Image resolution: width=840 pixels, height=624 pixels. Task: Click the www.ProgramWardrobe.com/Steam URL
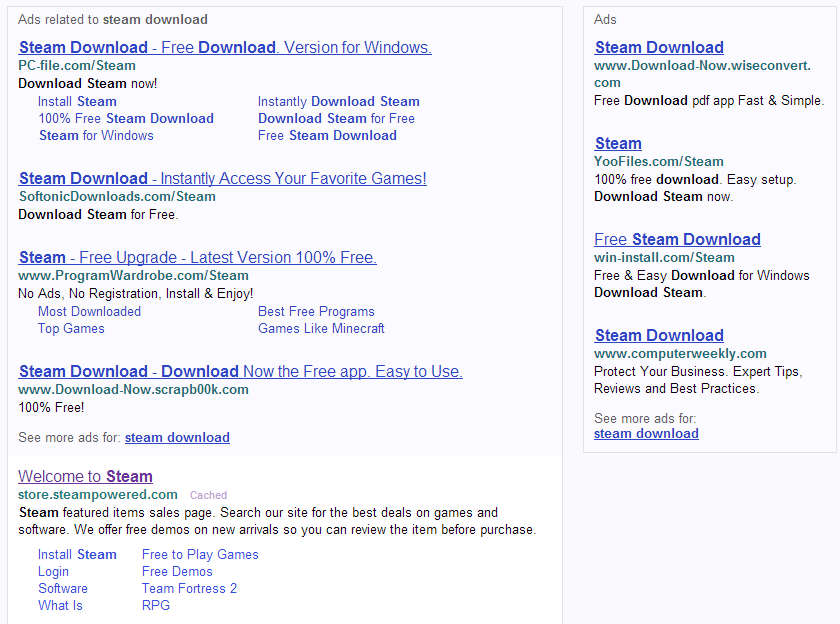point(133,275)
